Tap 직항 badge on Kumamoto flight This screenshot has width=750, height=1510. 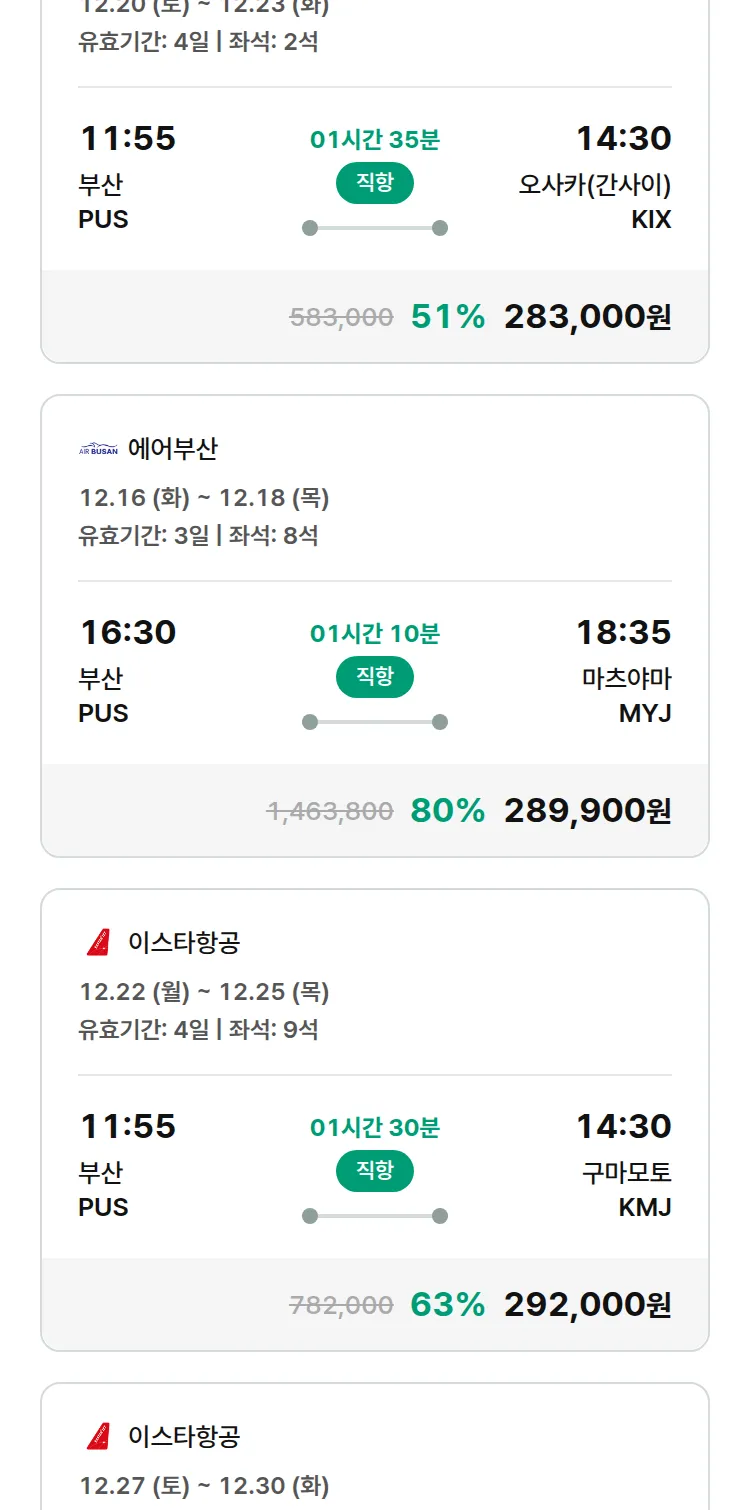[374, 1171]
